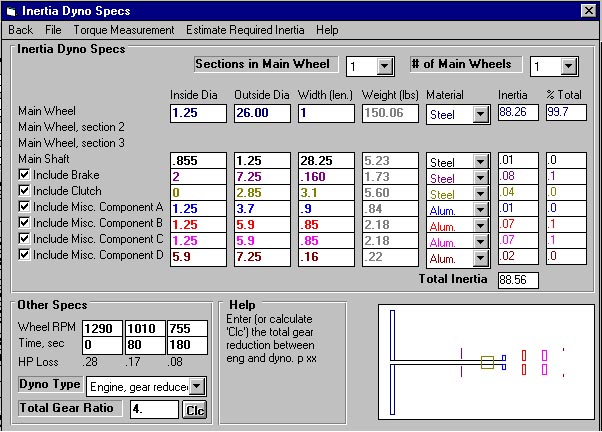
Task: Uncheck Include Misc. Component C
Action: point(24,239)
